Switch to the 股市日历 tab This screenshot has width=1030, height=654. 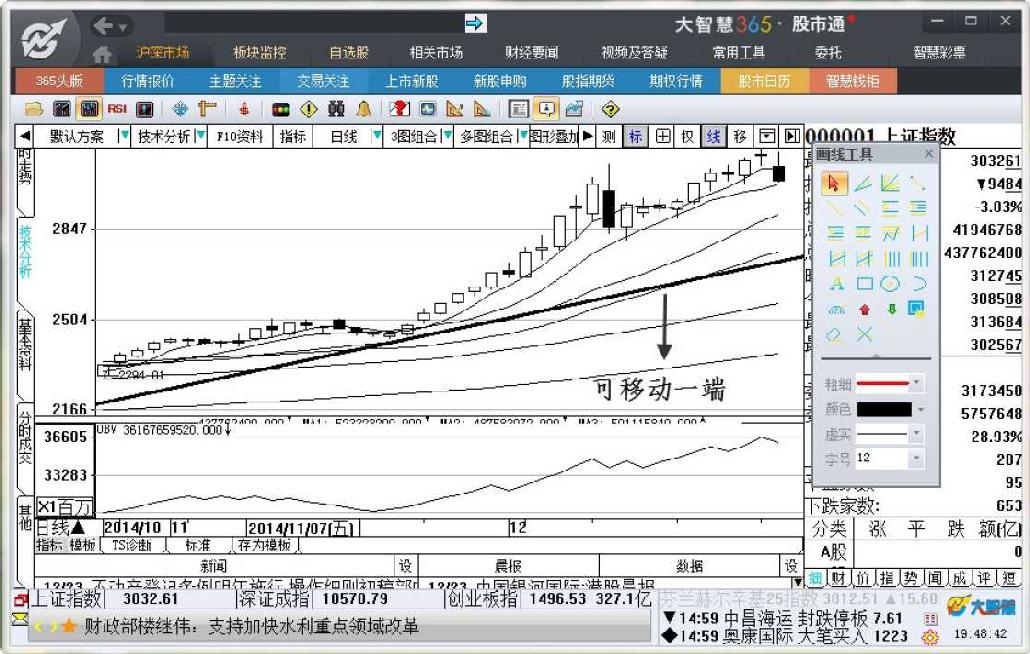765,81
